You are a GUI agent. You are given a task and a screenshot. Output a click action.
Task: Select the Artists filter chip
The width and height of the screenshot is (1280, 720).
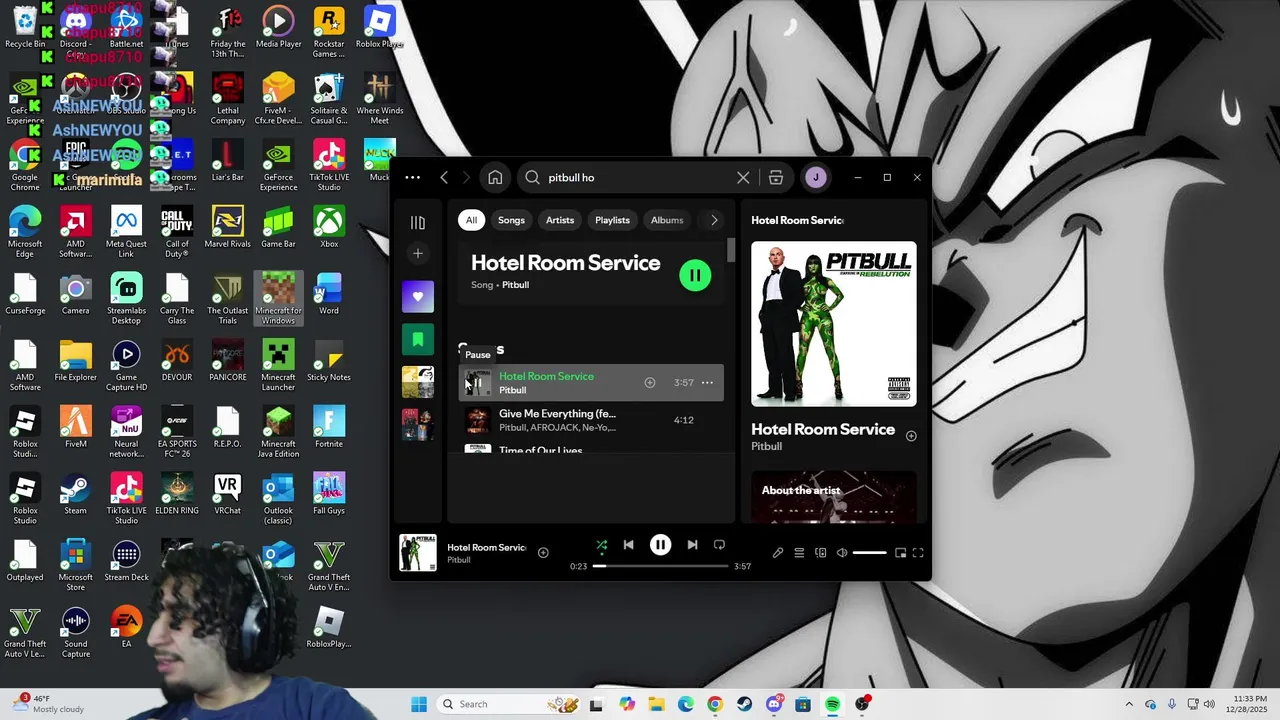click(560, 220)
